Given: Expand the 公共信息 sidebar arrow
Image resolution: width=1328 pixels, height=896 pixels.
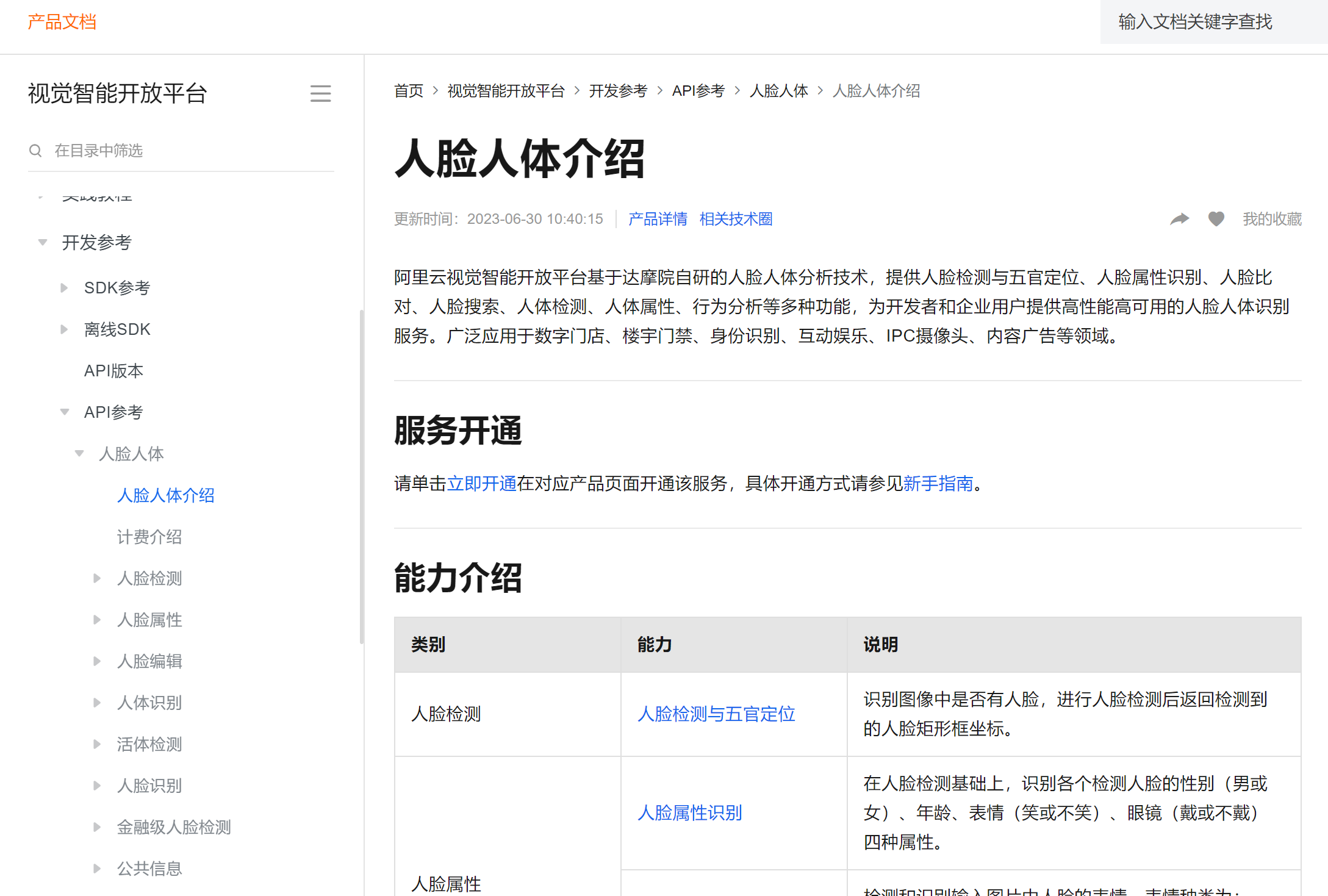Looking at the screenshot, I should click(x=97, y=869).
